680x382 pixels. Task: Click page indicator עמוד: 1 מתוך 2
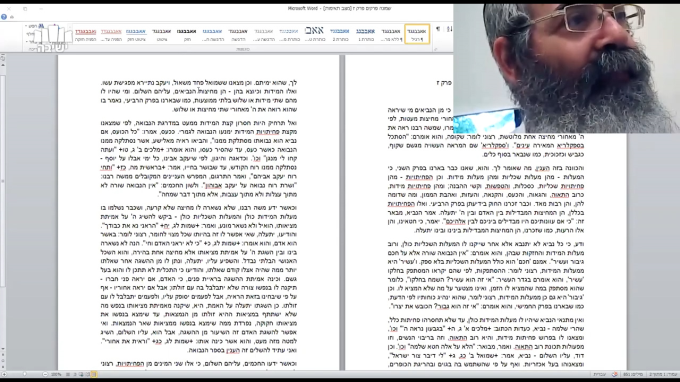coord(663,374)
